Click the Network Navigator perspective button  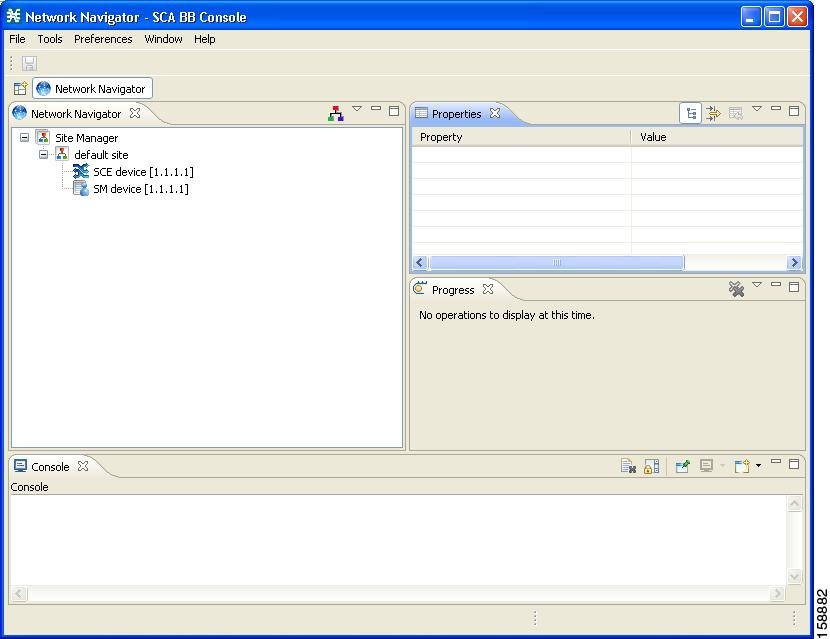(x=92, y=88)
